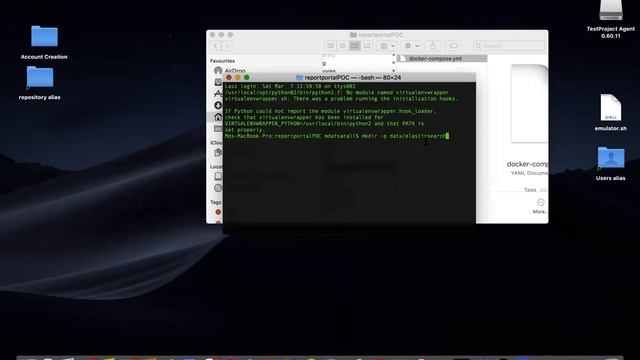The width and height of the screenshot is (640, 360).
Task: Switch Finder to column view
Action: [x=355, y=46]
